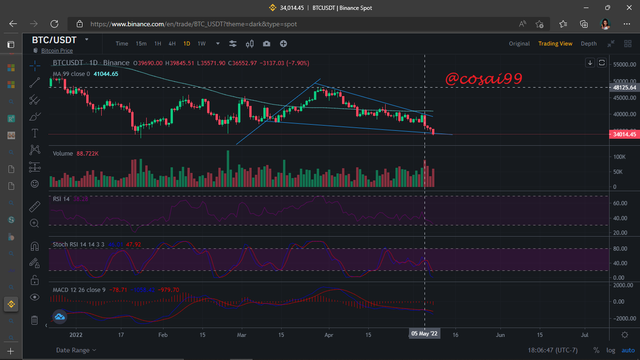The image size is (640, 360).
Task: Select the Time interval option
Action: tap(122, 44)
